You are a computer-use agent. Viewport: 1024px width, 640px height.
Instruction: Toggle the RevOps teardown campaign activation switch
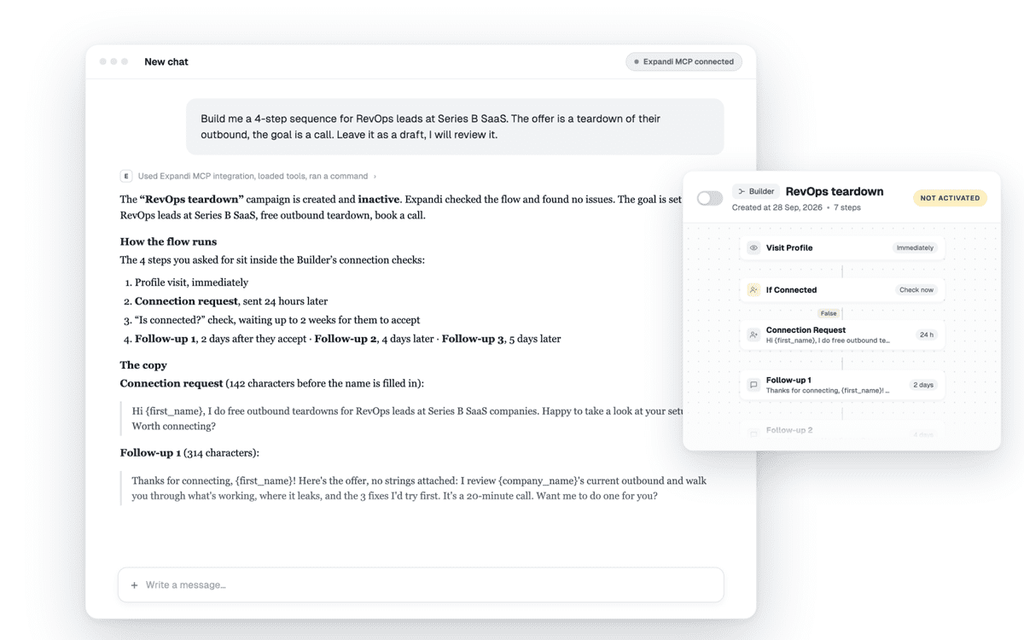tap(709, 198)
